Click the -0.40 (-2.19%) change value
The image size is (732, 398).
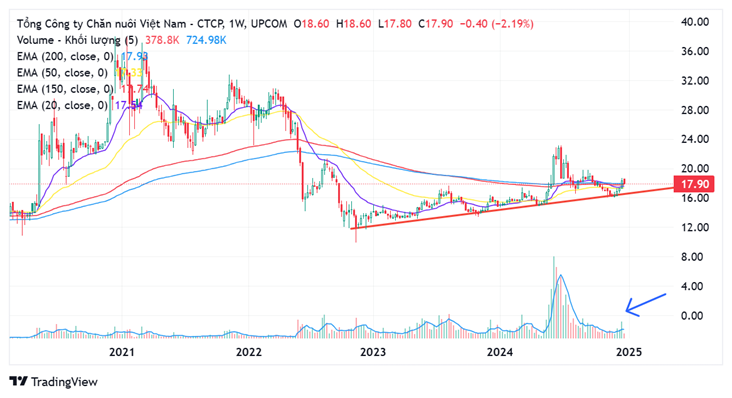pos(497,24)
